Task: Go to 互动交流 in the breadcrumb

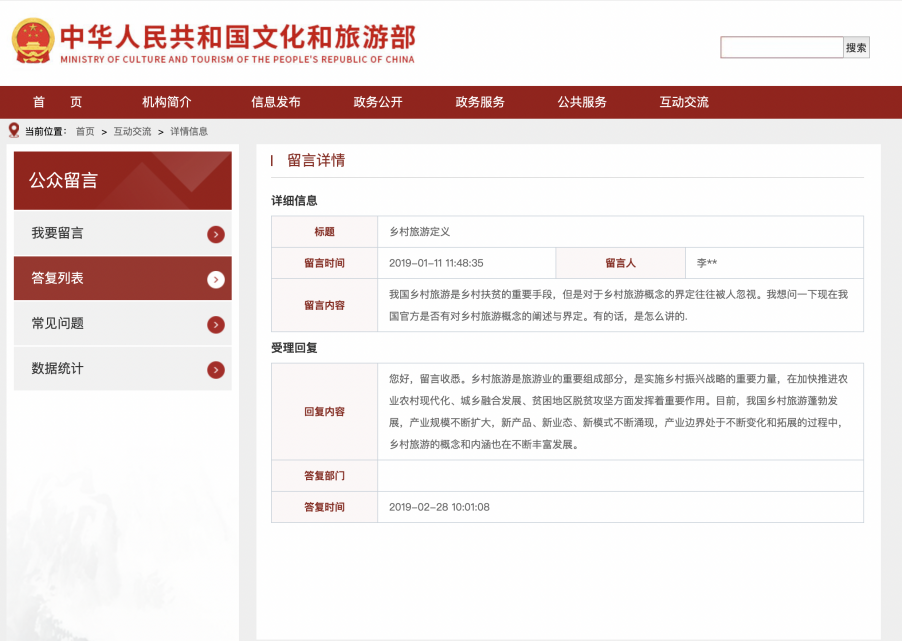Action: coord(132,131)
